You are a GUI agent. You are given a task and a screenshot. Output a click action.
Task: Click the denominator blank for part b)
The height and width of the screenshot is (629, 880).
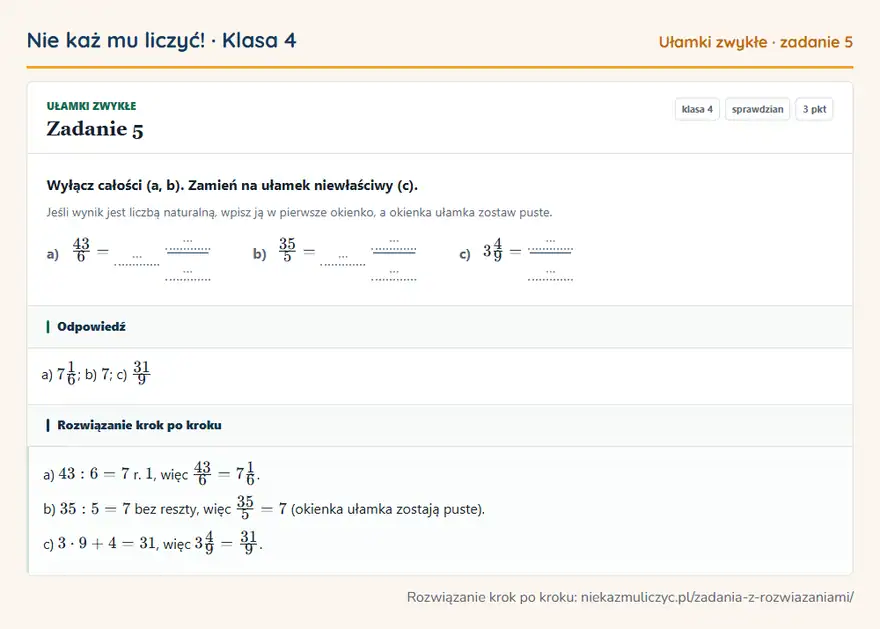[394, 274]
